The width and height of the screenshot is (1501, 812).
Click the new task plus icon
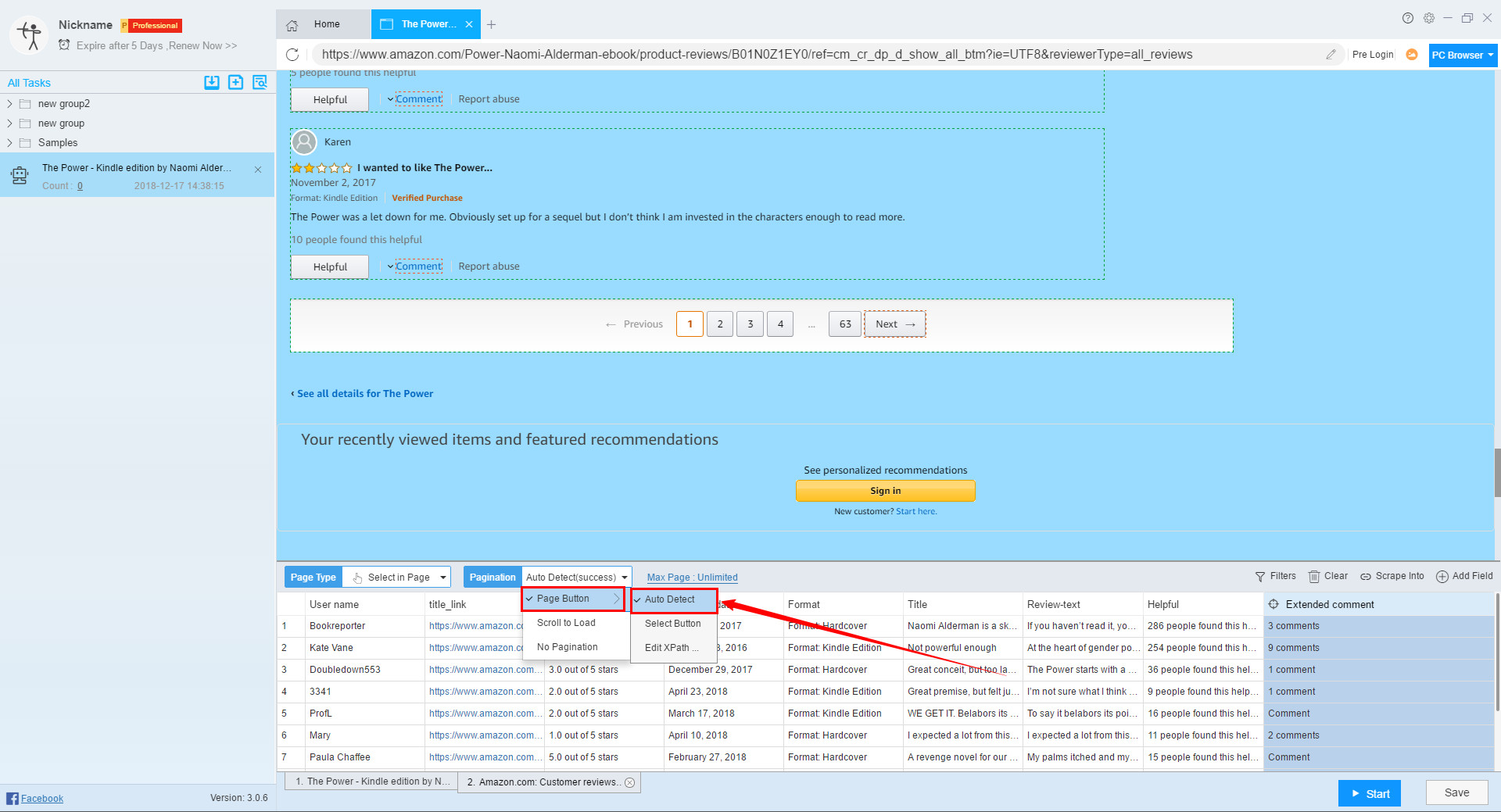[x=235, y=82]
